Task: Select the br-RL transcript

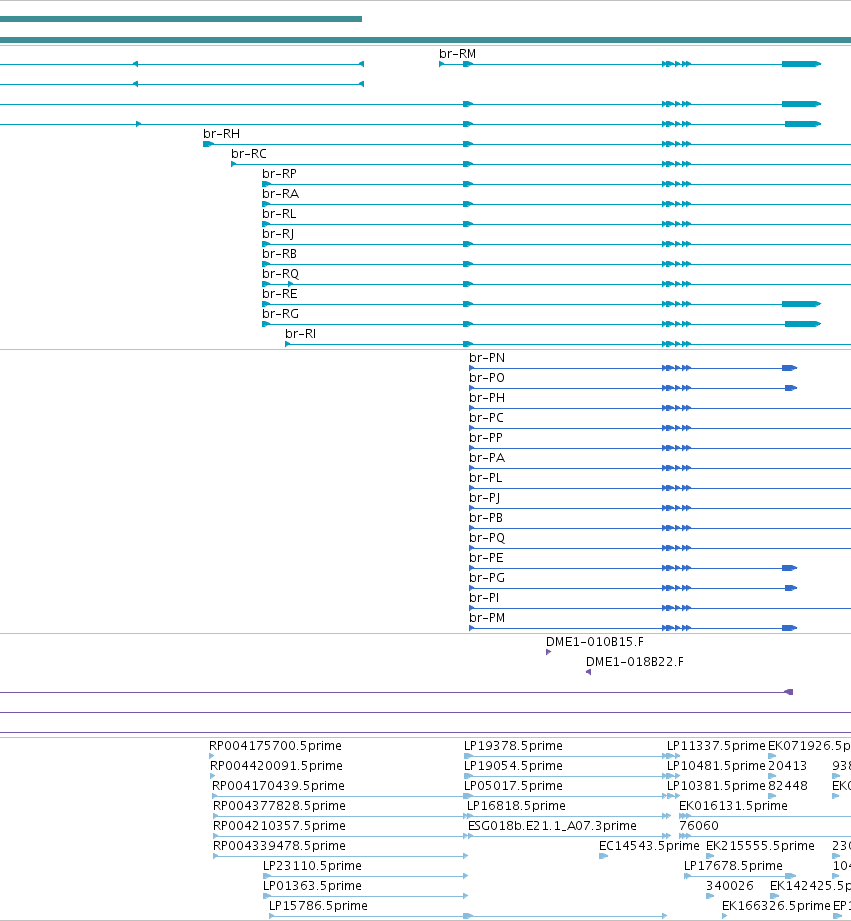Action: point(279,214)
